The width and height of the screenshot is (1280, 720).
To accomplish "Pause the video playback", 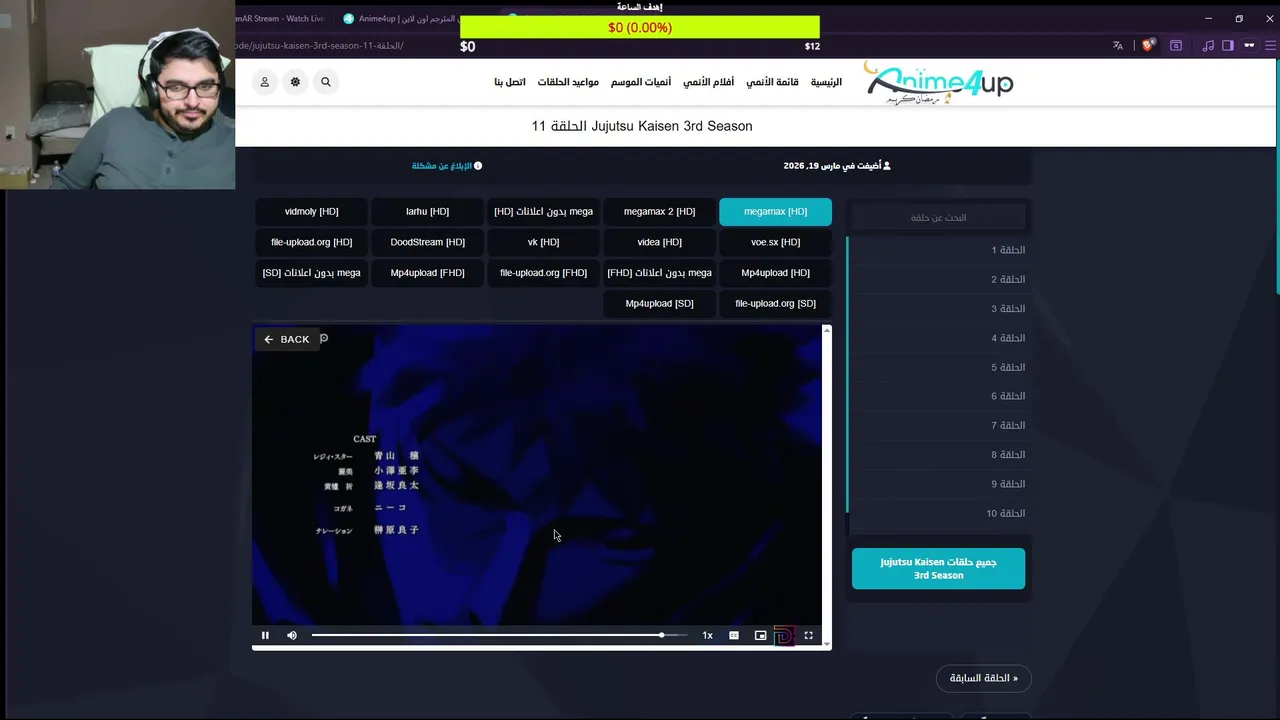I will click(x=265, y=635).
